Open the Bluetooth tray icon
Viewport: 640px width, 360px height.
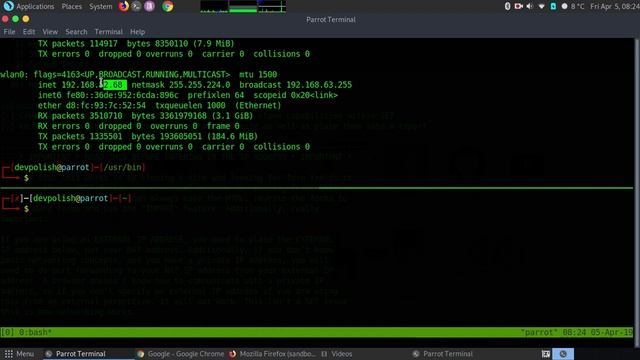(507, 6)
